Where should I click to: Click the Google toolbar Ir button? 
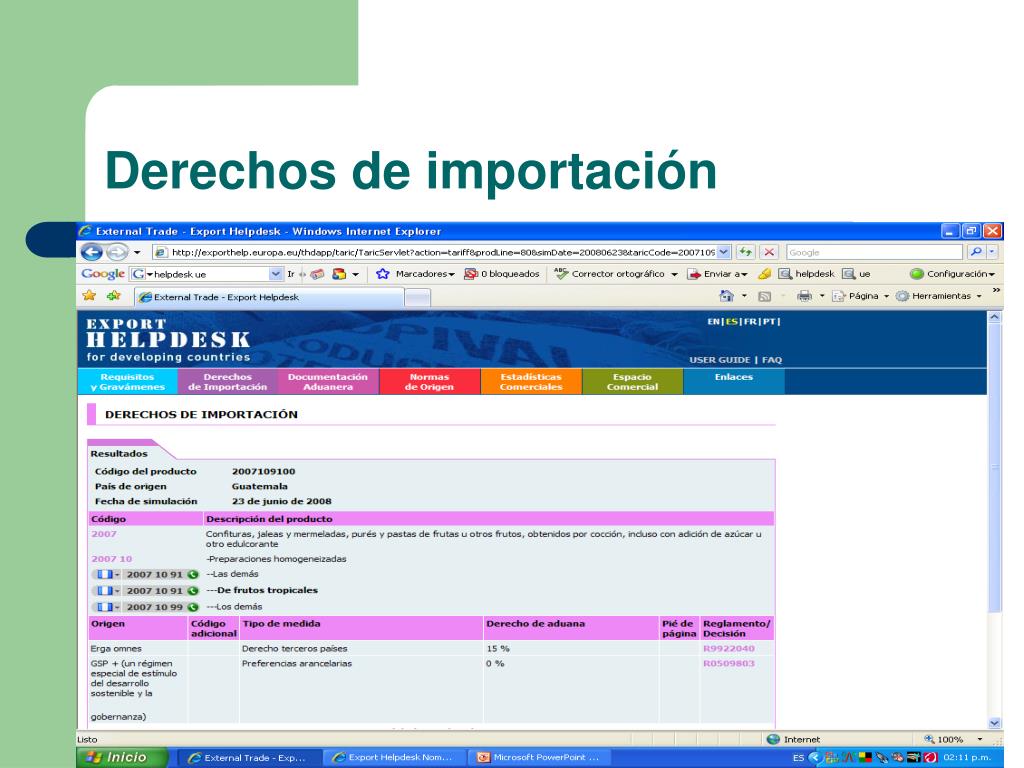click(291, 274)
